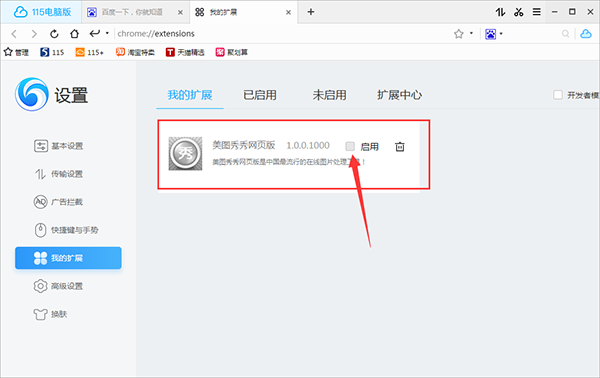Enable the 美图秀秀网页版 extension checkbox

tap(350, 146)
